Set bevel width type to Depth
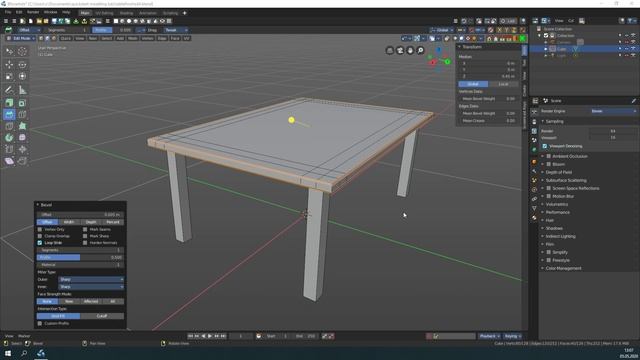Image resolution: width=640 pixels, height=360 pixels. point(91,222)
